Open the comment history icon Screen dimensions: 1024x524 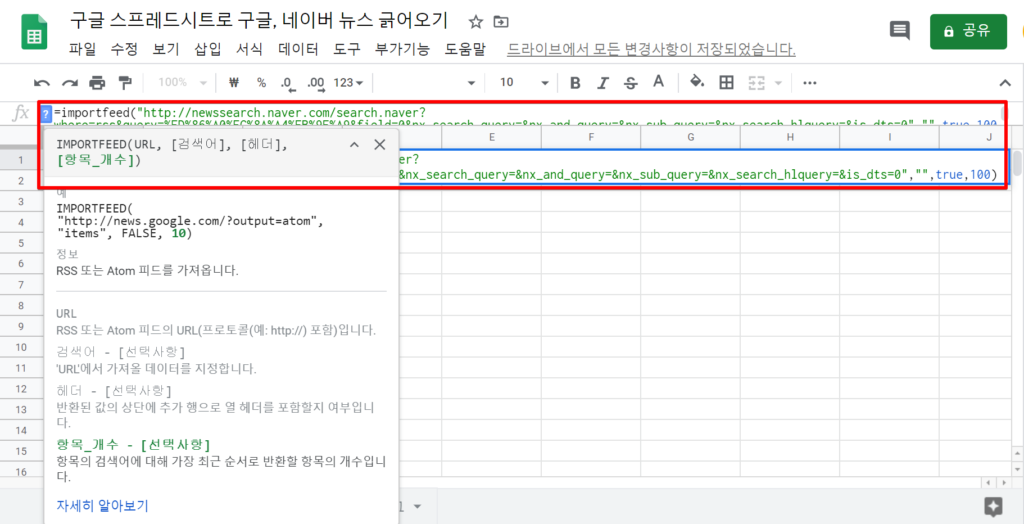coord(900,30)
